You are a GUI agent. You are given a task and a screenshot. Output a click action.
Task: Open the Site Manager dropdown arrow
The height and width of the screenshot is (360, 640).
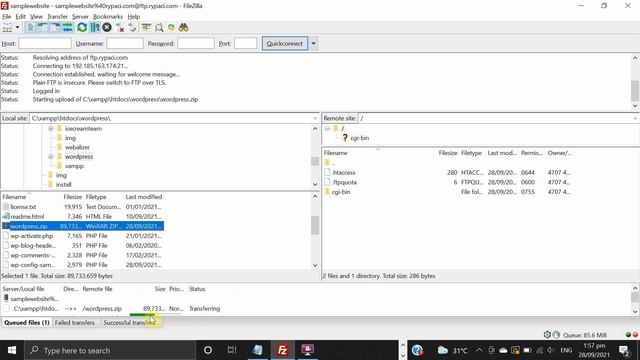point(17,28)
